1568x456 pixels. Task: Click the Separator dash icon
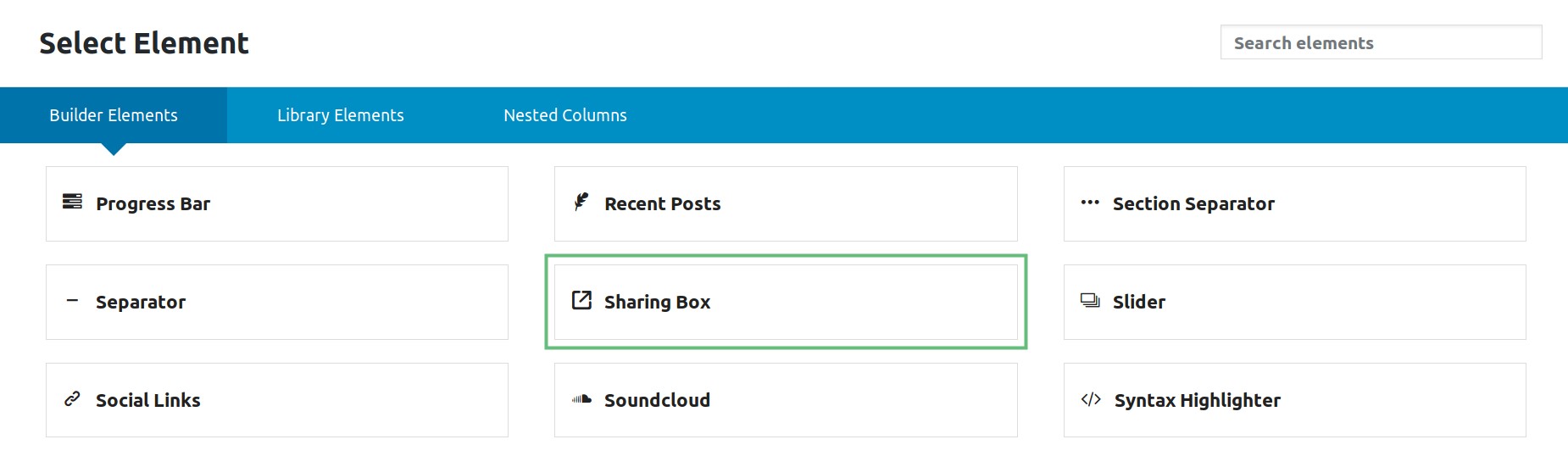pyautogui.click(x=72, y=300)
